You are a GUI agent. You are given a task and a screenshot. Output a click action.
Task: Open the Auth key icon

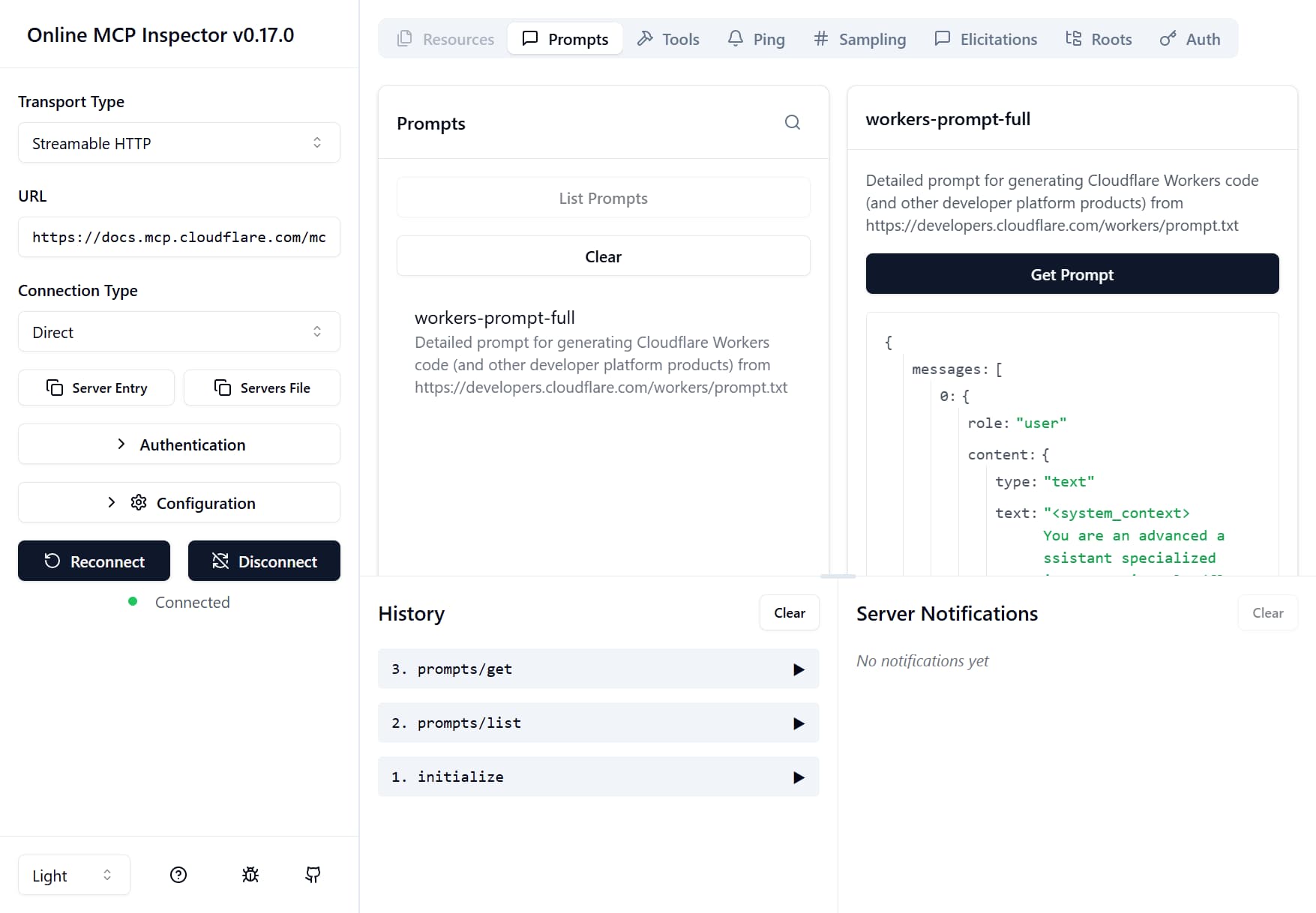pos(1167,38)
